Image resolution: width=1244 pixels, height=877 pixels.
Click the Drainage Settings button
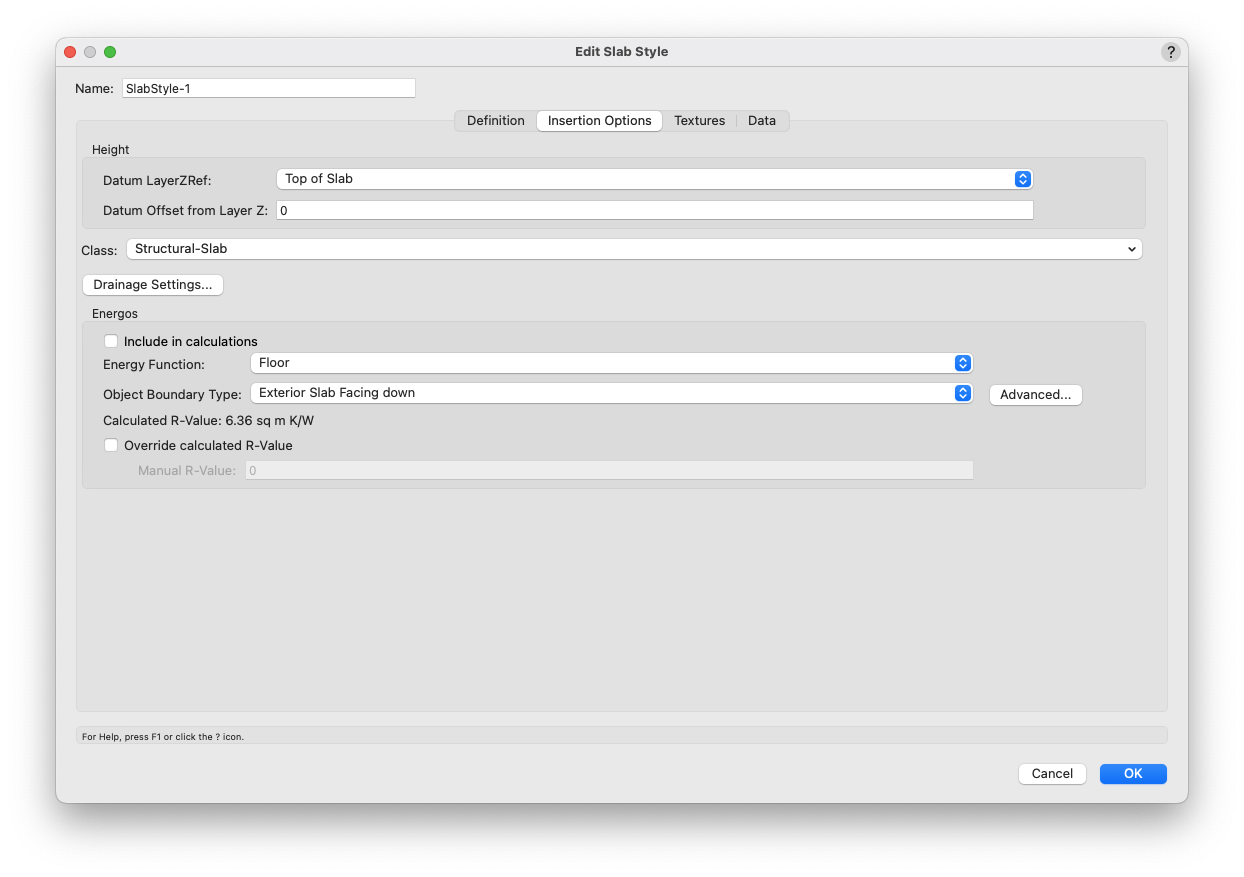[153, 285]
